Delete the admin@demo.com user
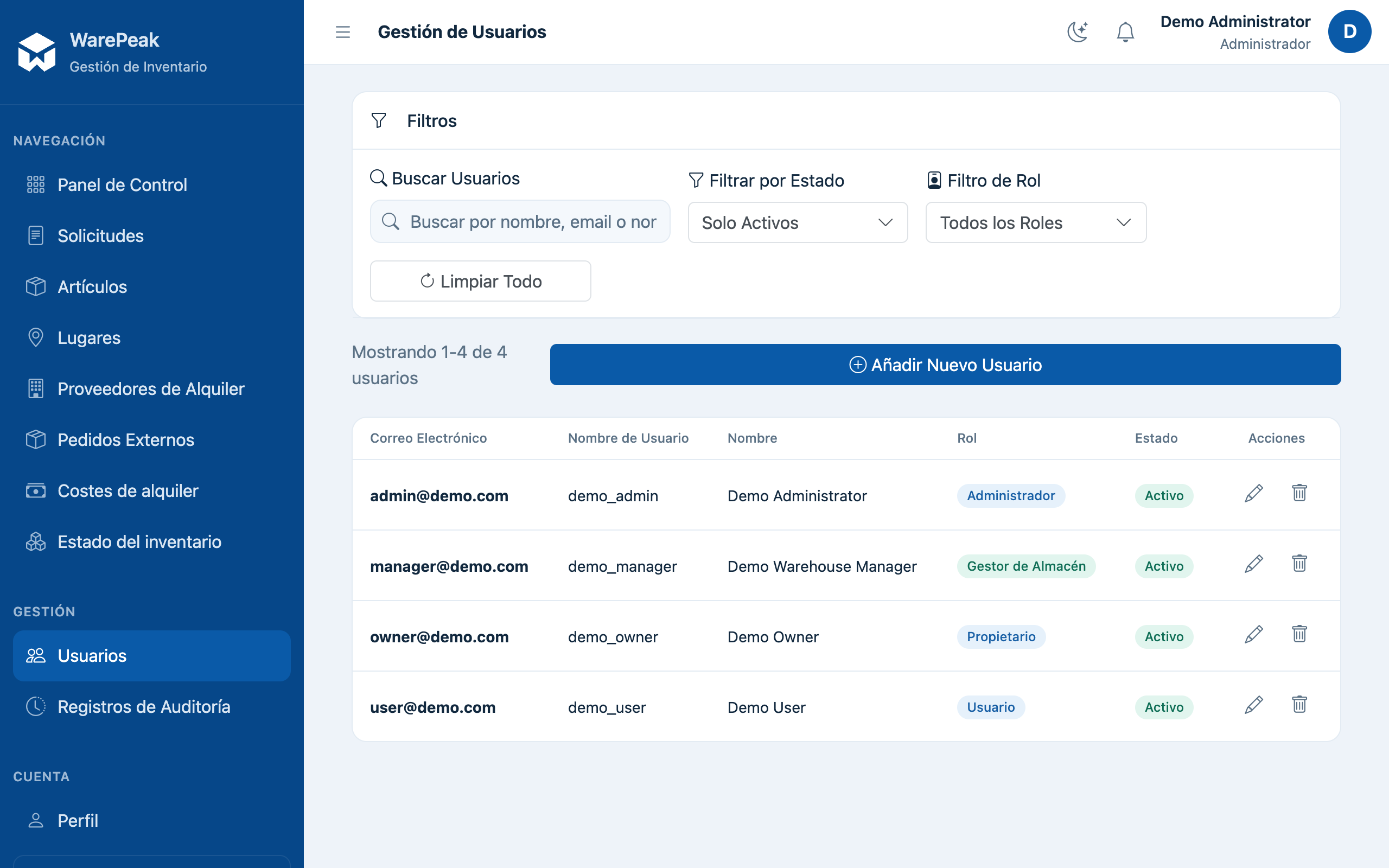Image resolution: width=1389 pixels, height=868 pixels. pos(1299,493)
